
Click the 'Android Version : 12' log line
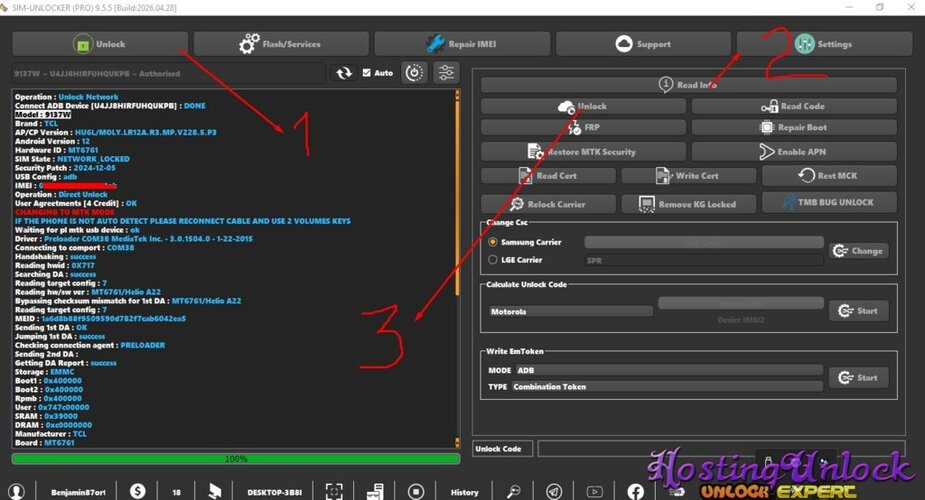coord(53,141)
